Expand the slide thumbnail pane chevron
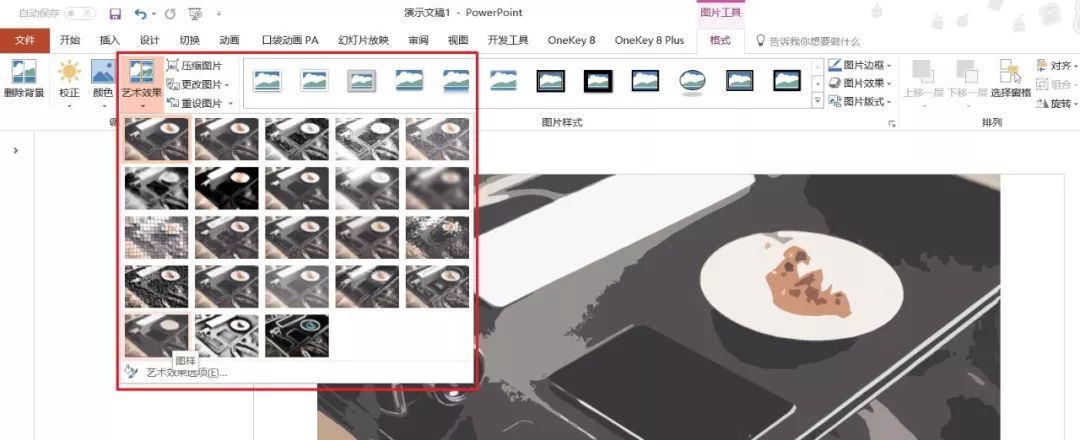This screenshot has height=440, width=1080. pyautogui.click(x=16, y=150)
